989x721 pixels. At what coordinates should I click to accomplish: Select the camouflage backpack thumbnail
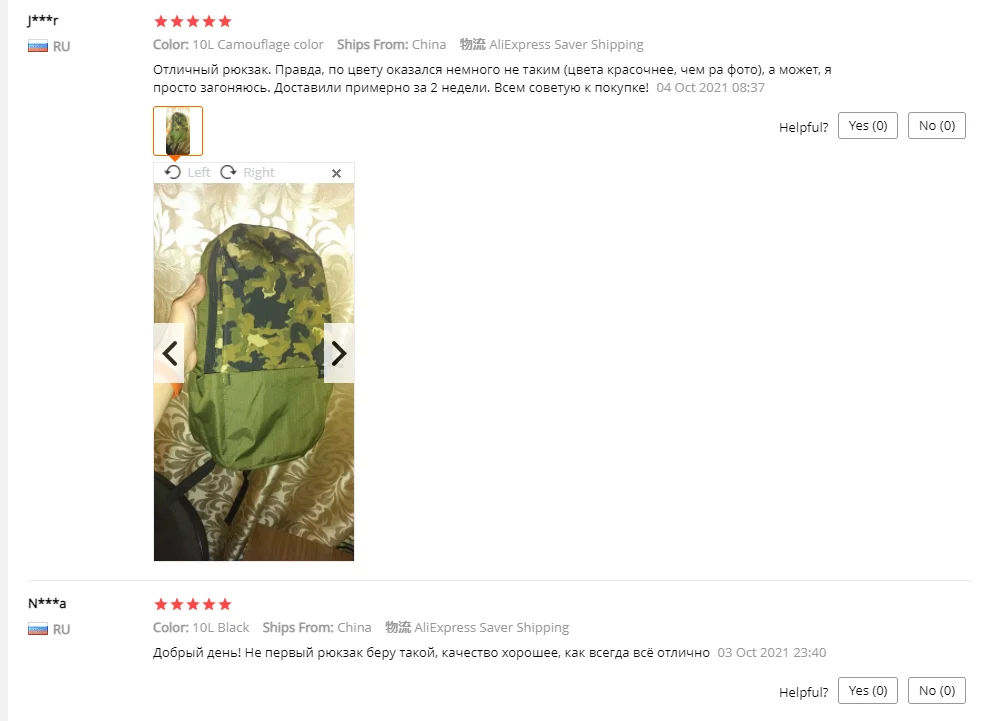(x=178, y=131)
